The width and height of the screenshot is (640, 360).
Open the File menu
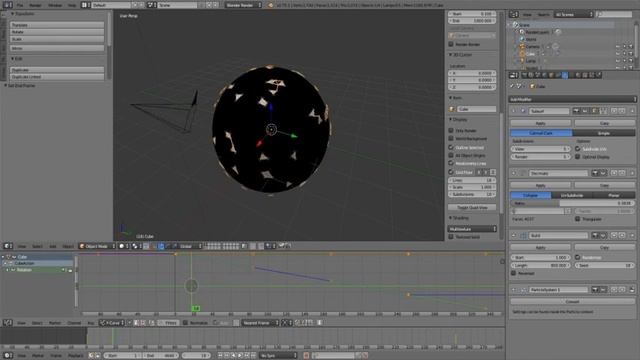(20, 5)
